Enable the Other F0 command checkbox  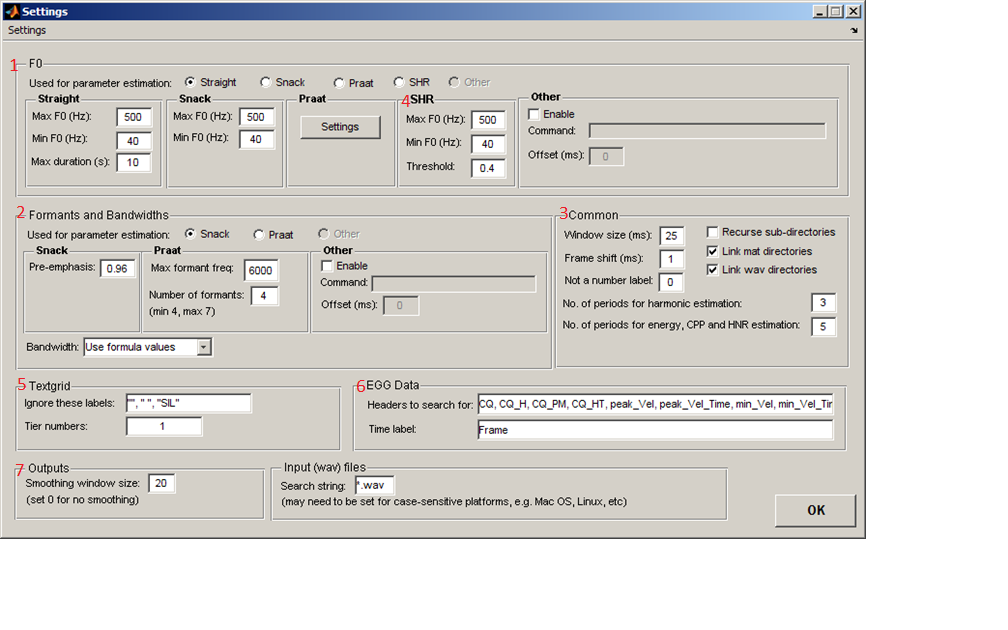pos(534,114)
